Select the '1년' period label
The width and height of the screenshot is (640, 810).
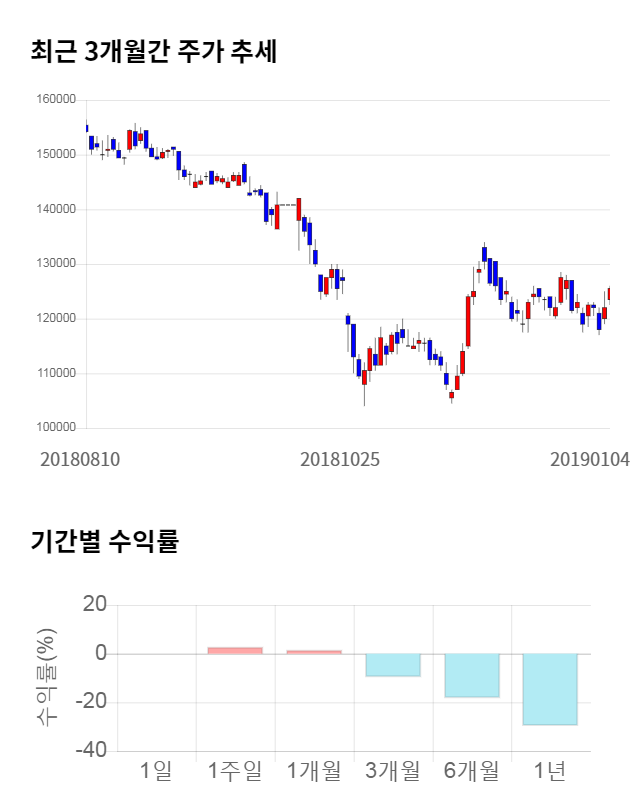(x=550, y=771)
